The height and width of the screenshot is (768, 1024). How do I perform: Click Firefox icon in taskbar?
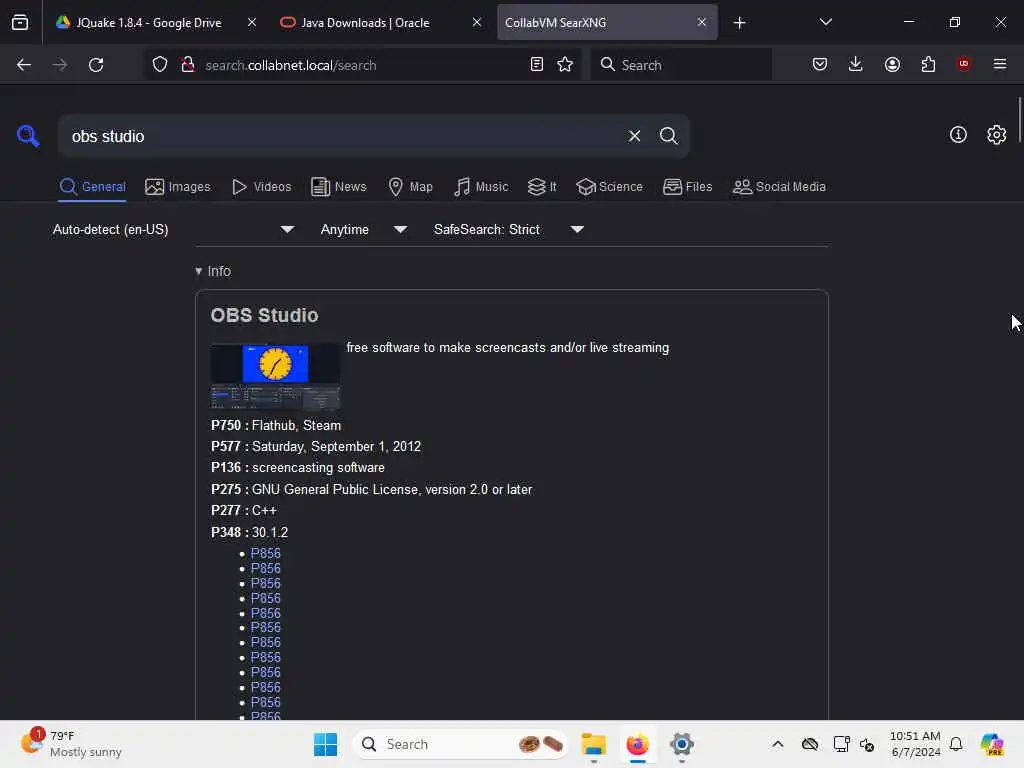pos(637,744)
